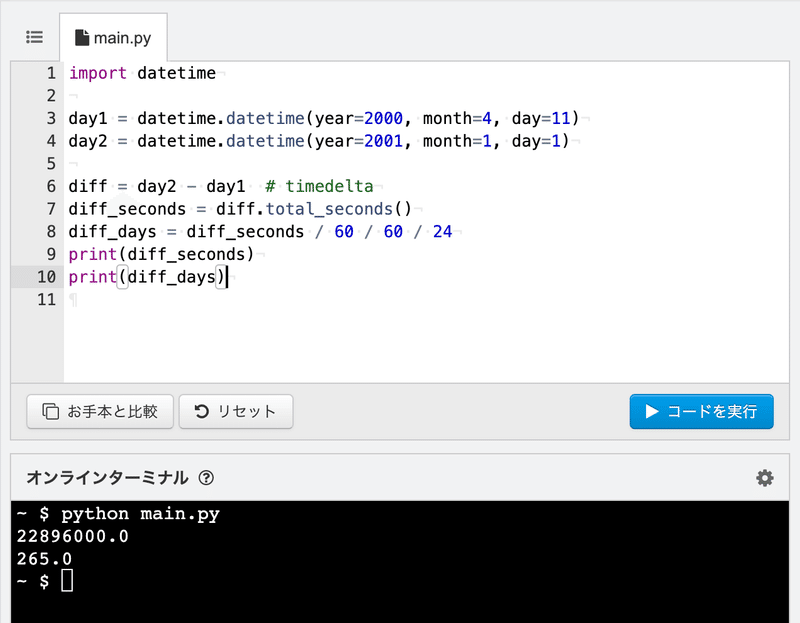Viewport: 800px width, 623px height.
Task: Select the main.py tab
Action: (113, 38)
